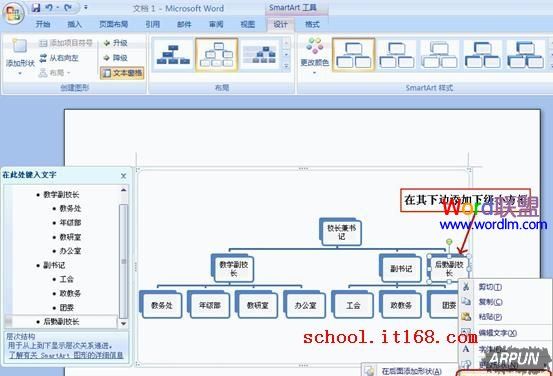This screenshot has height=376, width=553.
Task: Click text pane scrollbar up arrow
Action: click(x=123, y=190)
